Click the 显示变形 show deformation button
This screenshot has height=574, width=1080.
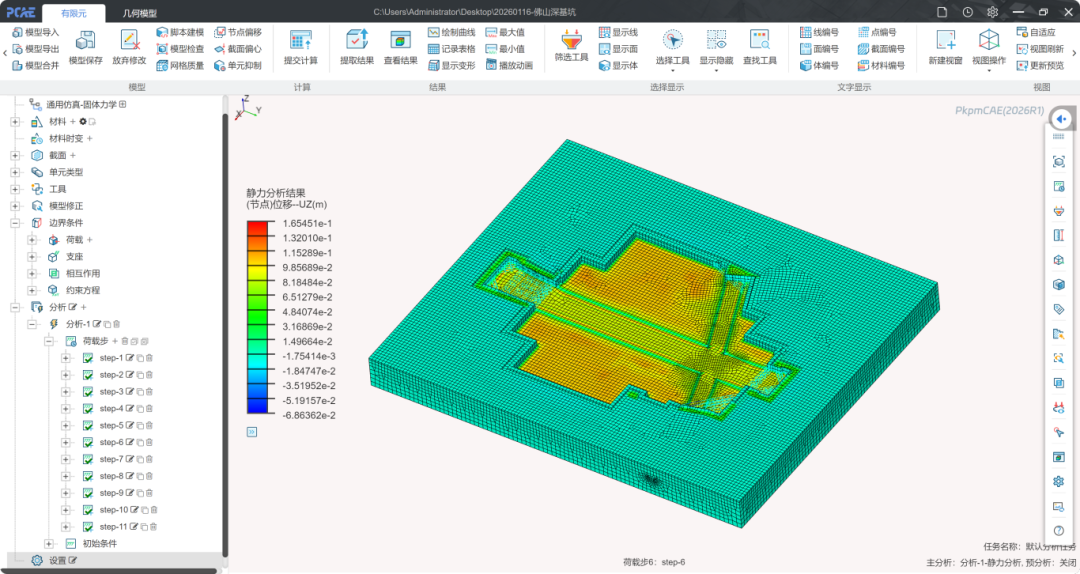(x=451, y=65)
